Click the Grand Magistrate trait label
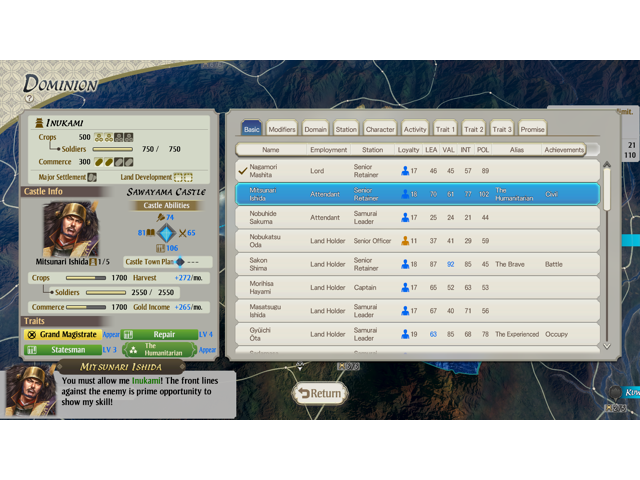 [63, 335]
